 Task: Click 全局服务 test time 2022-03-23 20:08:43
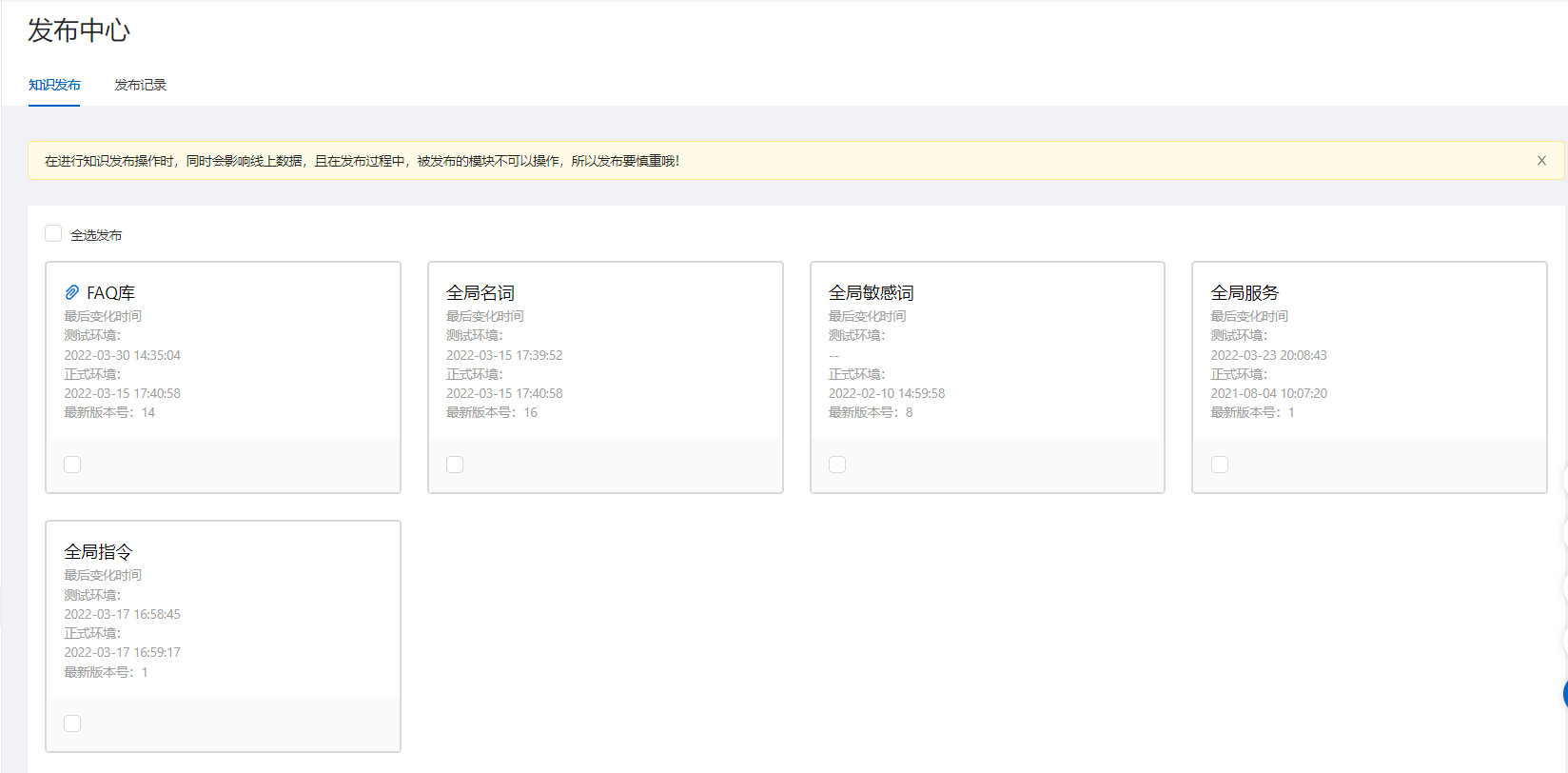coord(1268,355)
